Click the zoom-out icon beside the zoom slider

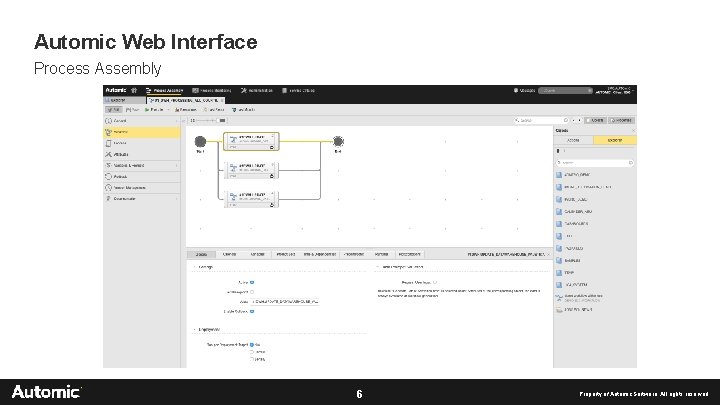[x=192, y=120]
